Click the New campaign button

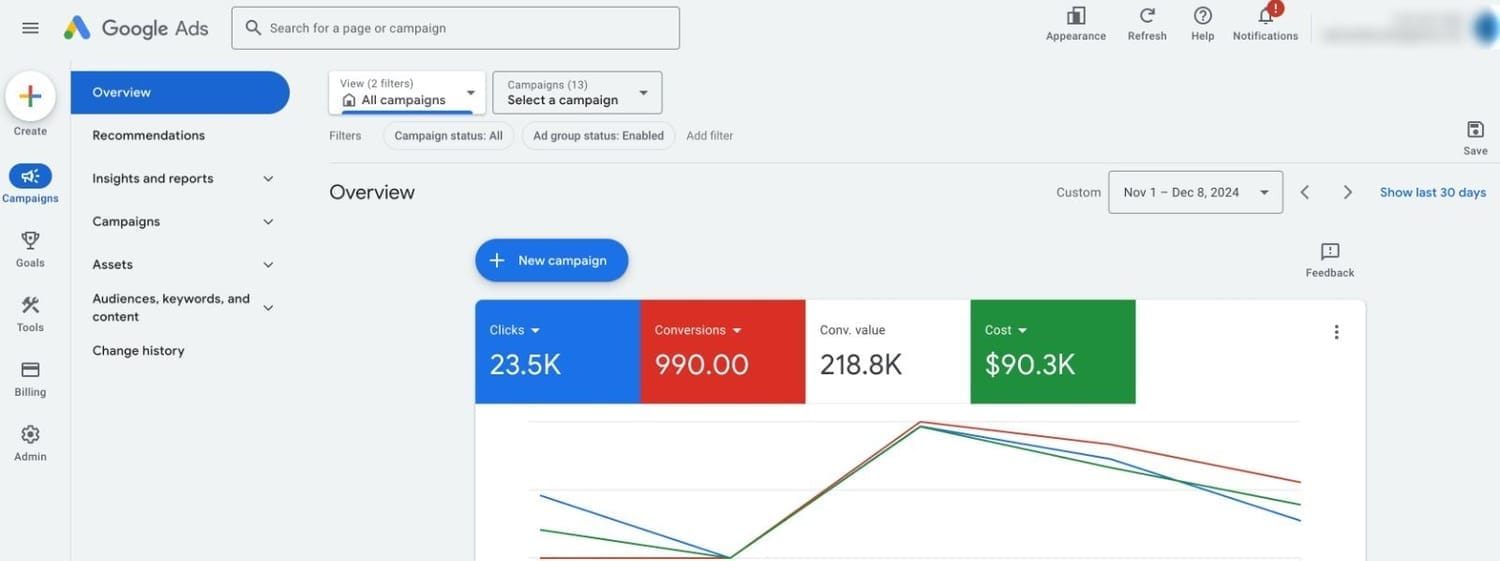point(551,260)
